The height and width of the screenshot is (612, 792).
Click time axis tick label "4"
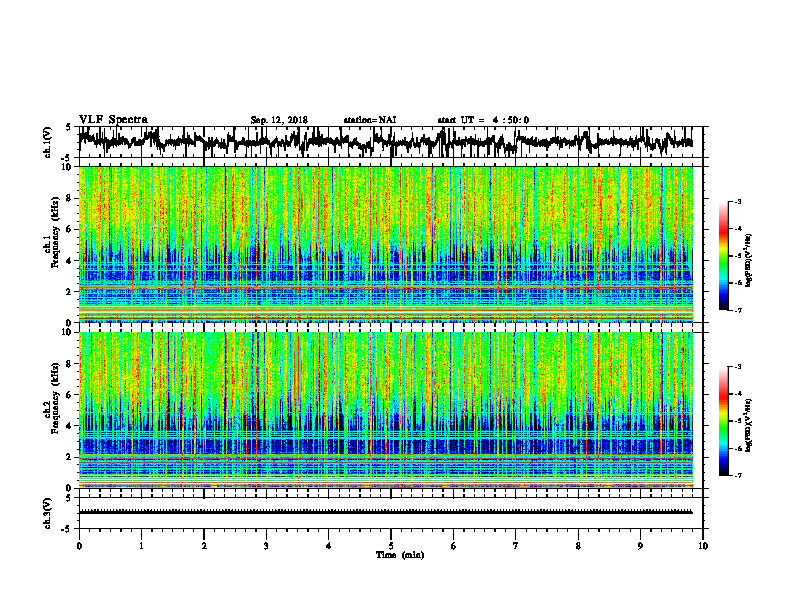[329, 546]
